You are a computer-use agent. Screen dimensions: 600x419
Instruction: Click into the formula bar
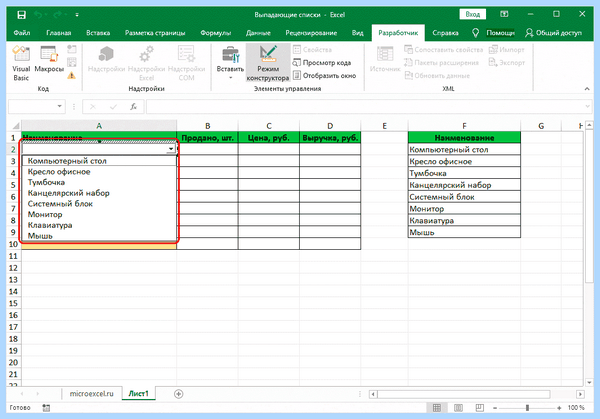point(365,107)
